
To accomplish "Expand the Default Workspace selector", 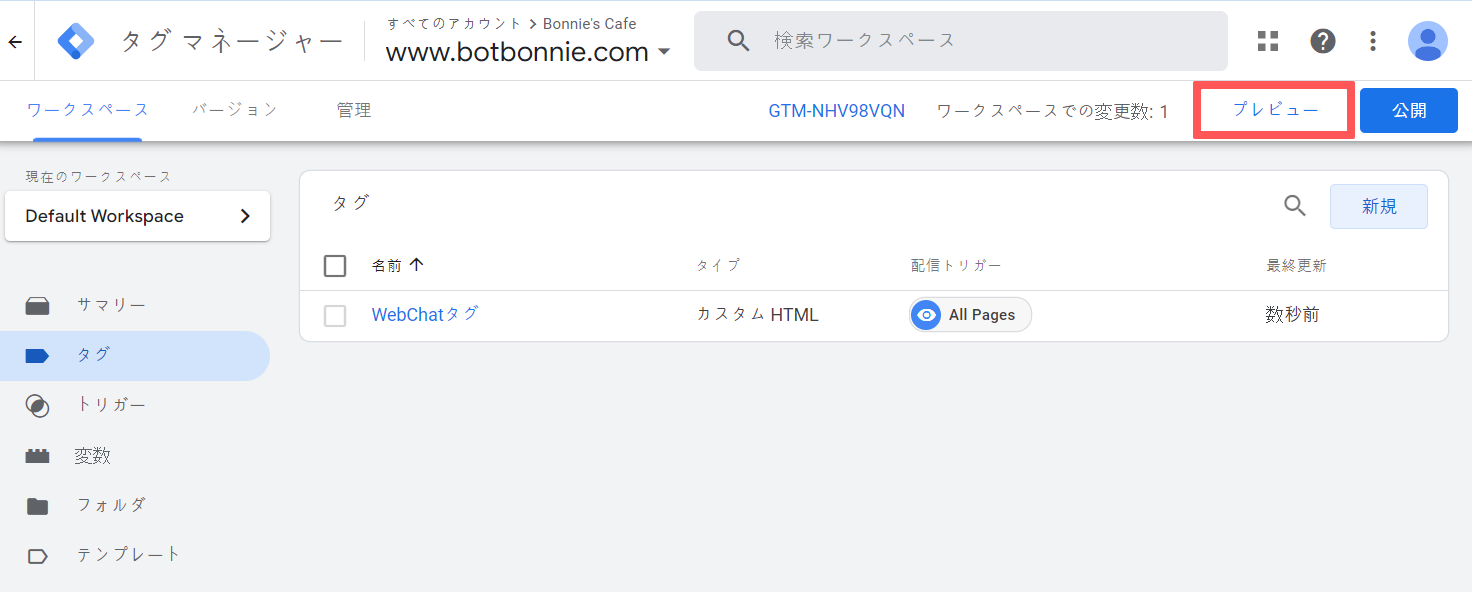I will (137, 216).
